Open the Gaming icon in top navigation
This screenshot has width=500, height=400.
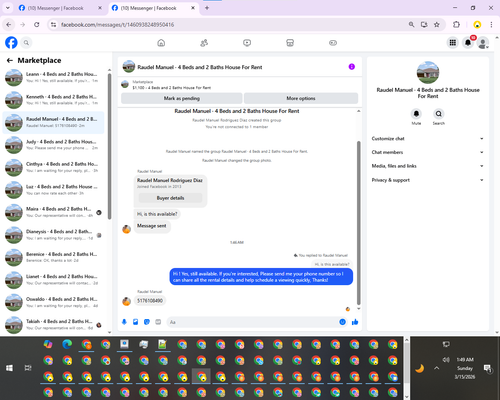333,43
